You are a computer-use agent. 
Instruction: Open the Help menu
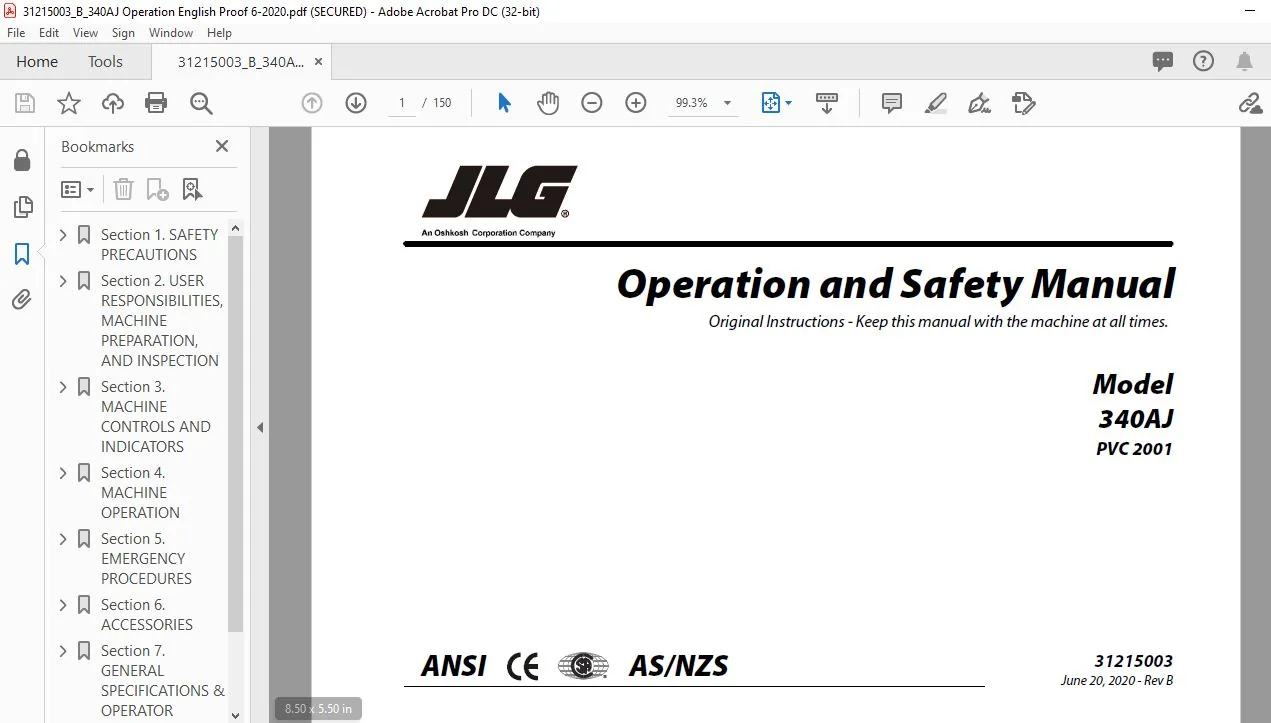(x=219, y=33)
